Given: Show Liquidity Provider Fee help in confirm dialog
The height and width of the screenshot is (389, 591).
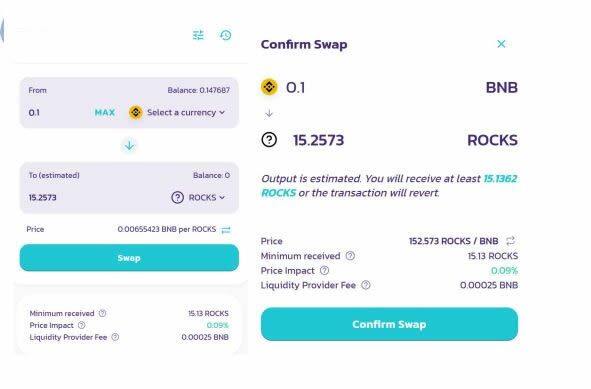Looking at the screenshot, I should [x=366, y=285].
